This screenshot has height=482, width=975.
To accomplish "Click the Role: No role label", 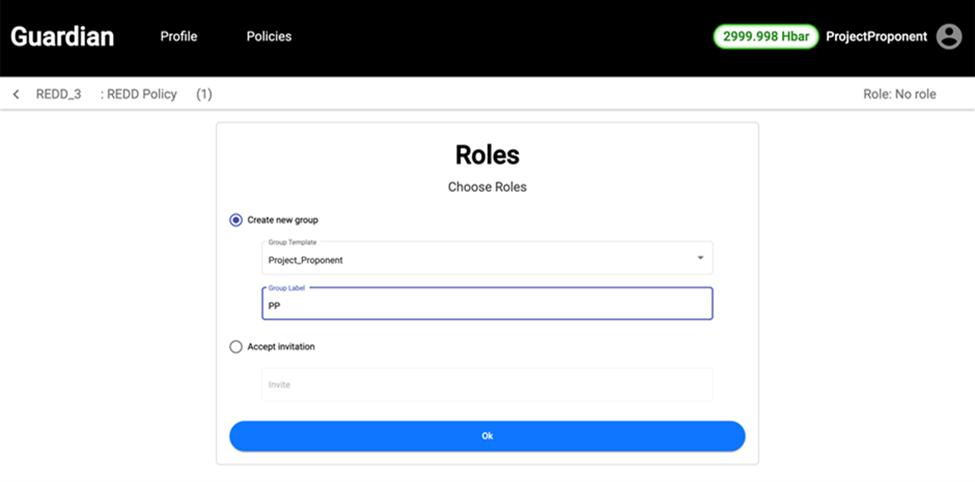I will coord(899,94).
